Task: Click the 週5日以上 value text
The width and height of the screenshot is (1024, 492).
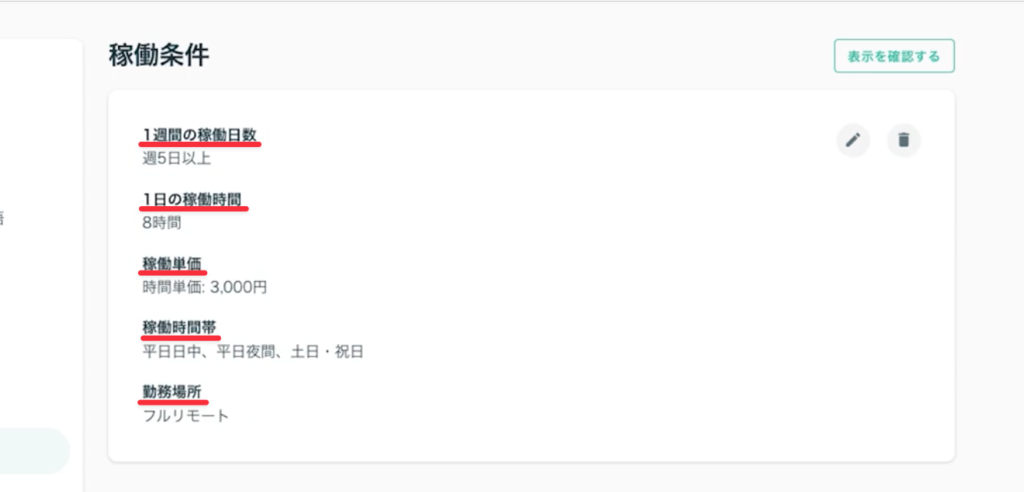Action: (177, 158)
